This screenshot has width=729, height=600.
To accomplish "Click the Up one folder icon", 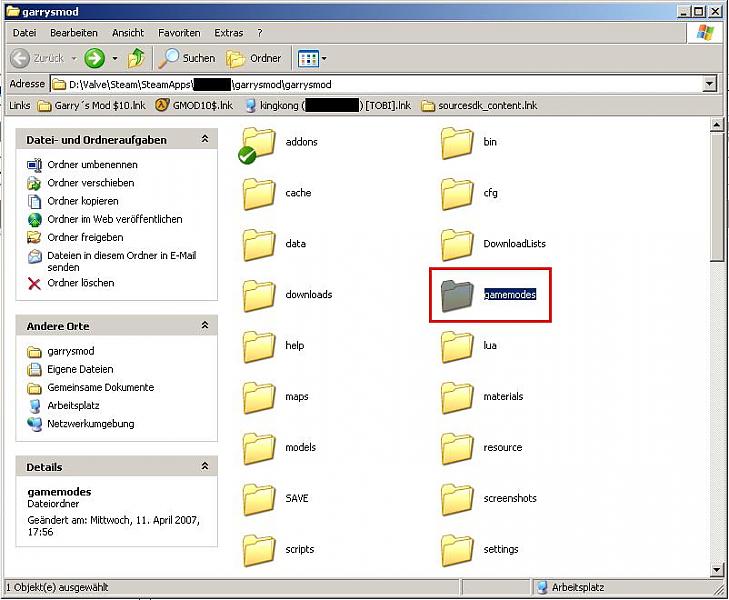I will click(x=136, y=58).
